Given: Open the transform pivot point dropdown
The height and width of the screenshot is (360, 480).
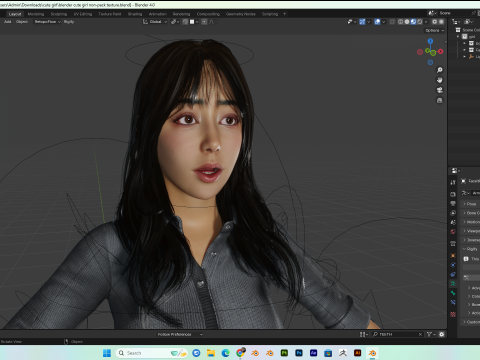Looking at the screenshot, I should pos(175,22).
